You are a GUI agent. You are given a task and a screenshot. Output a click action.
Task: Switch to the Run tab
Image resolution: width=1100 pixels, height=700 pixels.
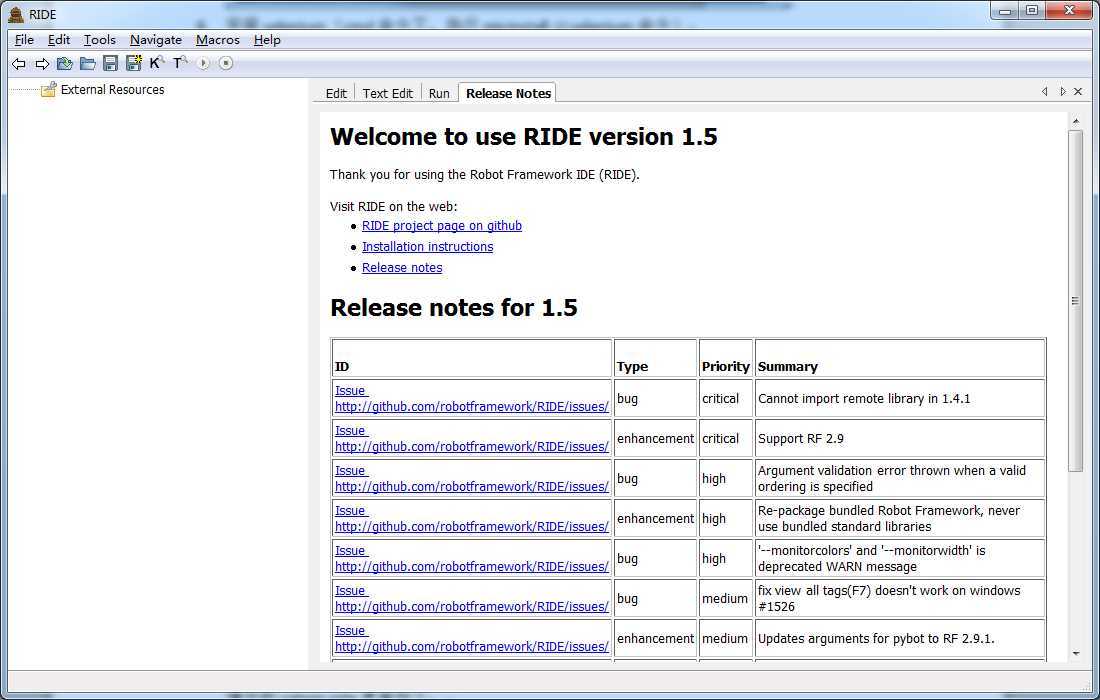(x=439, y=93)
